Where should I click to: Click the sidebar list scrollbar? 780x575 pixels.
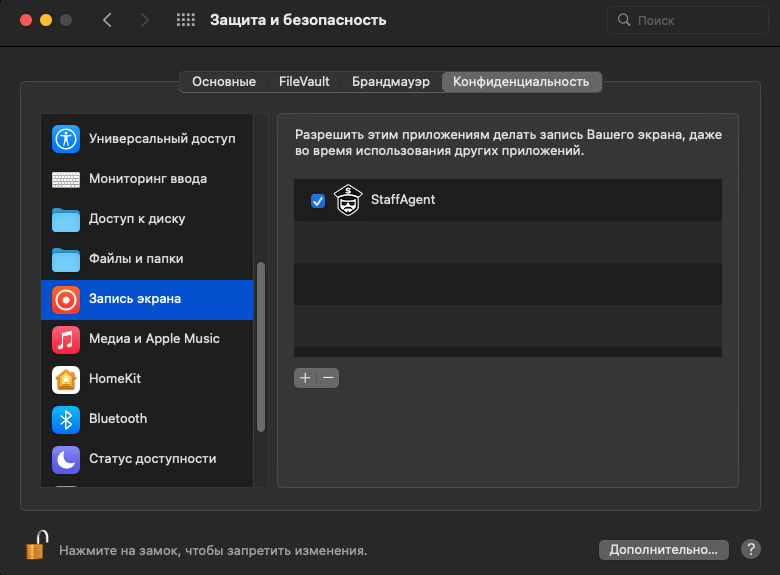click(261, 346)
